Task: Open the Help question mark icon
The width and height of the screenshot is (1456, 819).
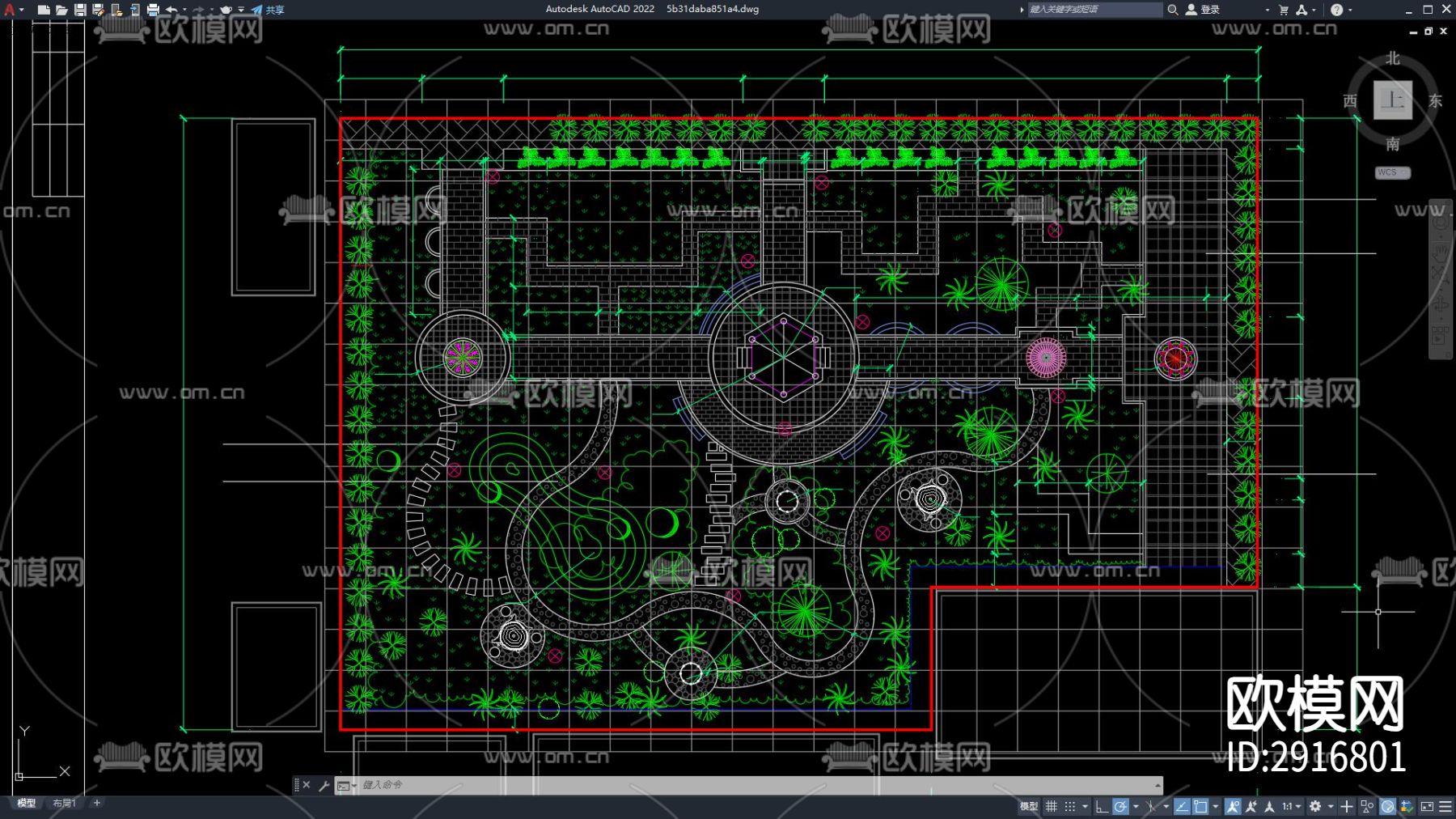Action: coord(1337,10)
